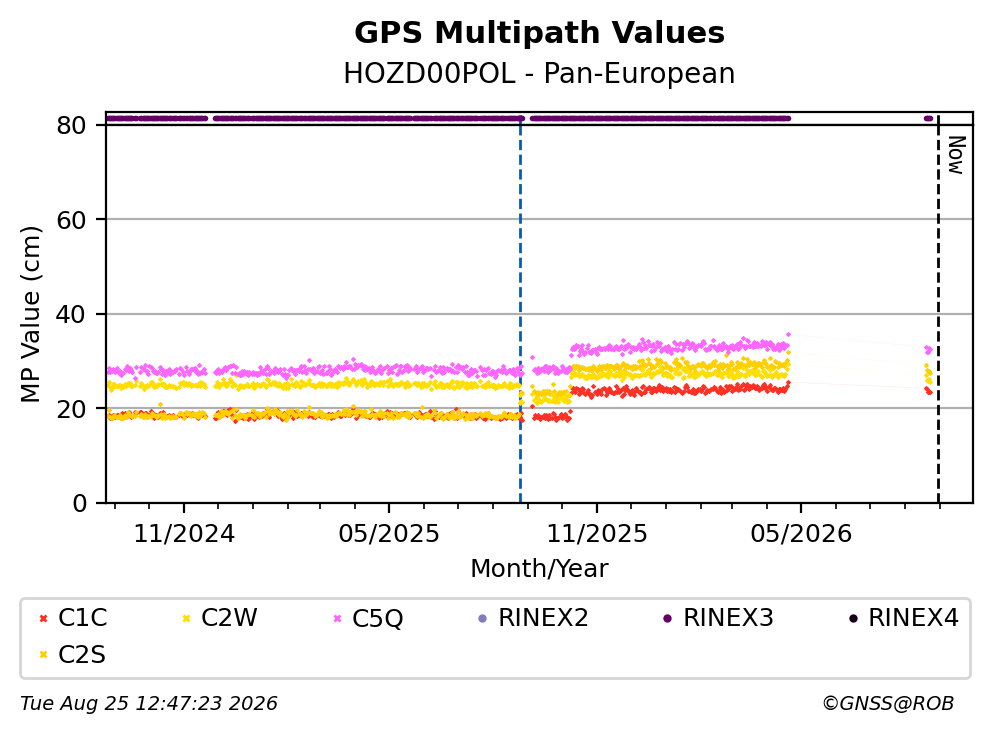Click the RINEX4 black legend dot
Screen dimensions: 993x734
[x=852, y=618]
